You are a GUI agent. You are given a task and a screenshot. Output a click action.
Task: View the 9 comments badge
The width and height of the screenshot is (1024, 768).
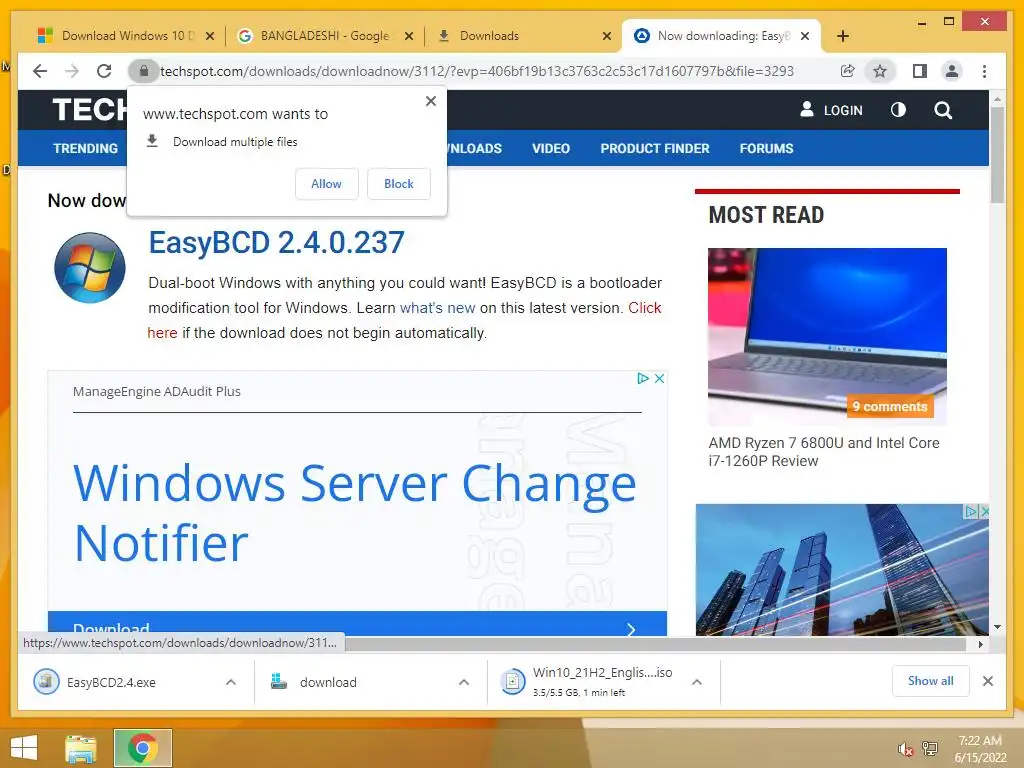tap(889, 406)
